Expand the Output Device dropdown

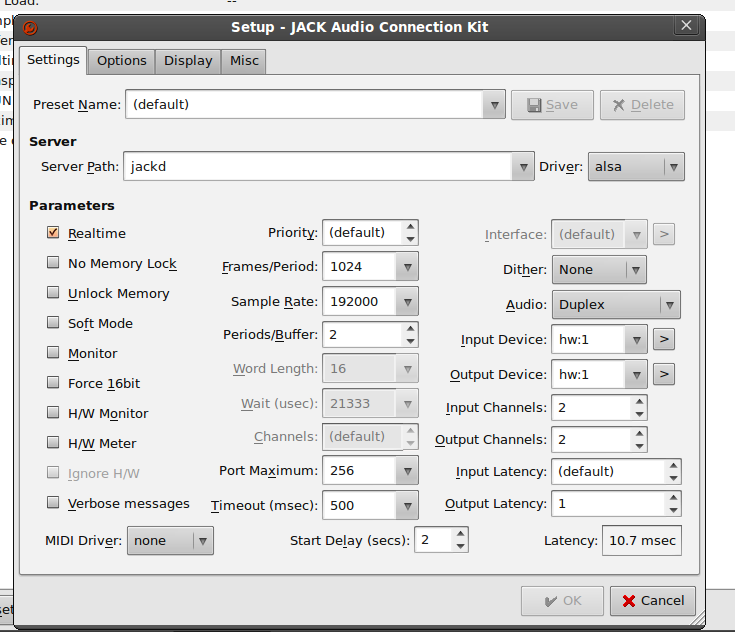636,375
